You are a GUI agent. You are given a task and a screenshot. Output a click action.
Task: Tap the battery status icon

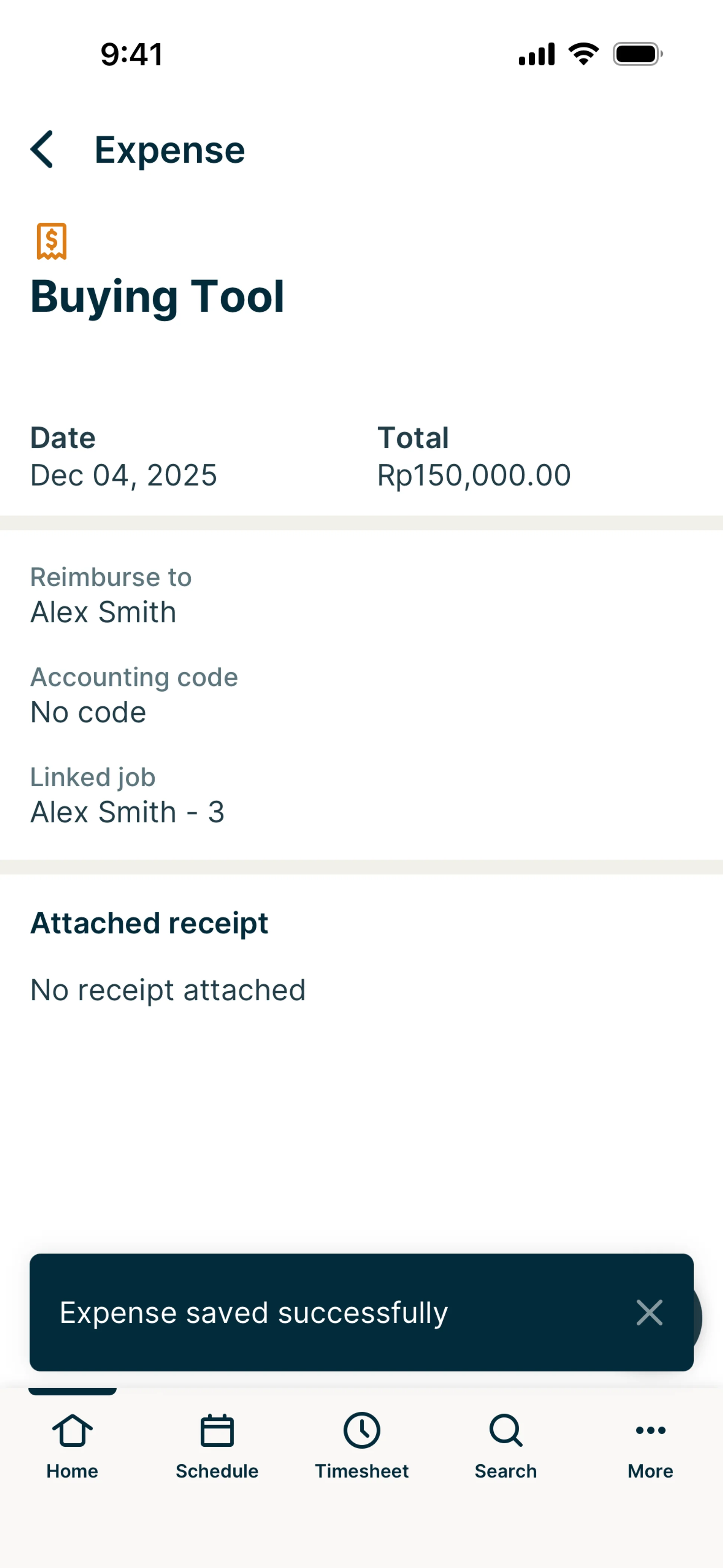(637, 54)
